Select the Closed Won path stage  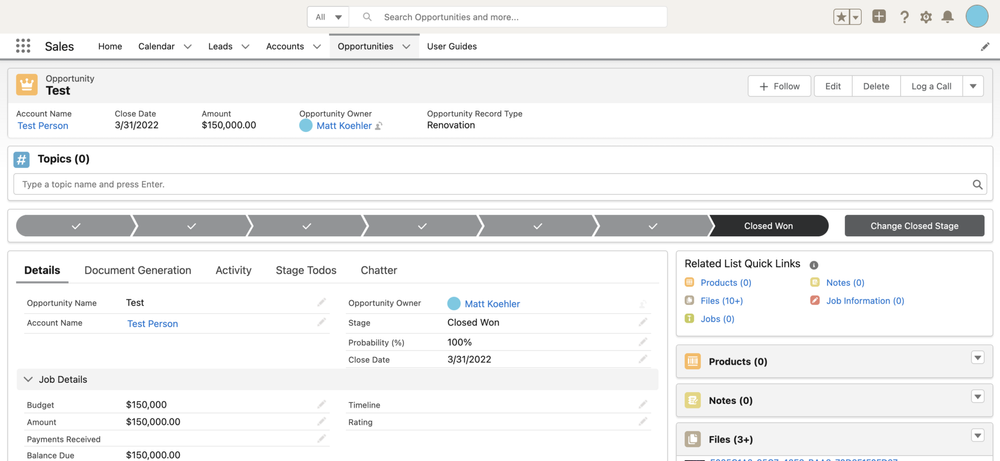point(768,226)
